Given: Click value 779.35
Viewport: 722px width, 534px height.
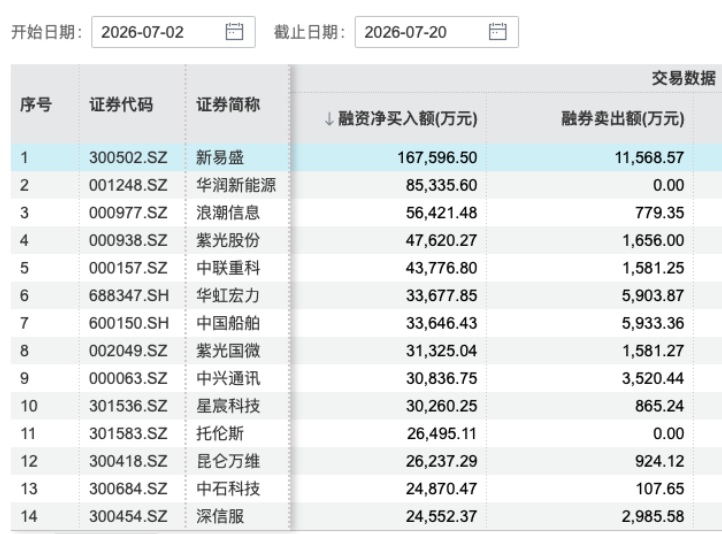Looking at the screenshot, I should click(x=659, y=213).
